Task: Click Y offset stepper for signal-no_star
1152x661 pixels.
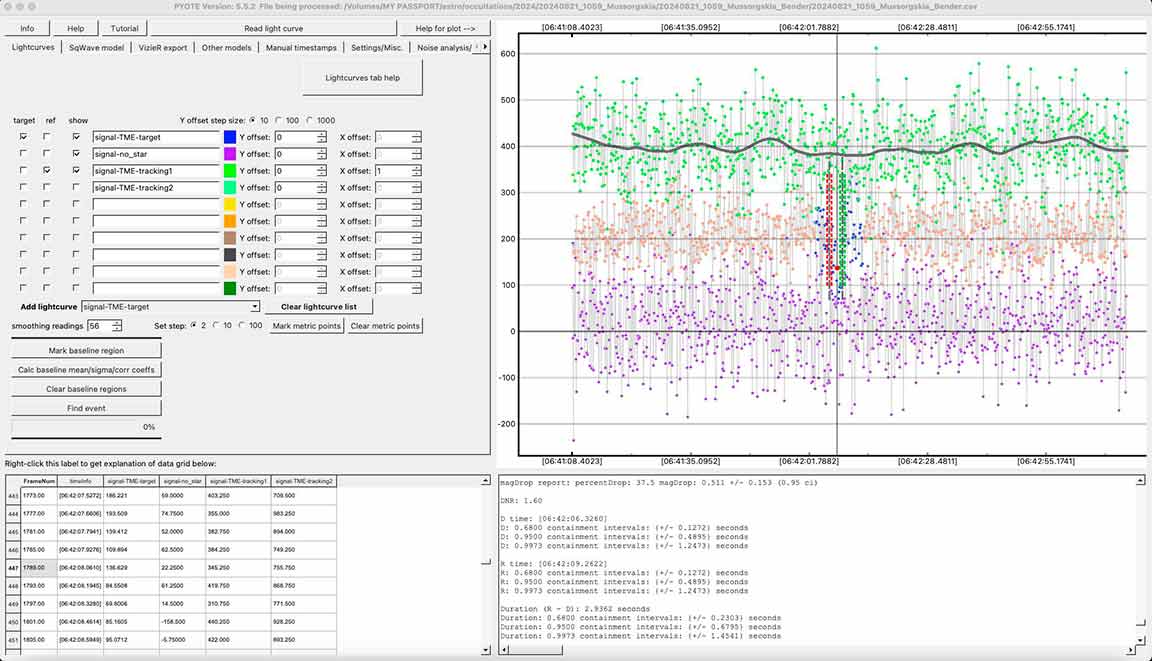Action: [x=321, y=154]
